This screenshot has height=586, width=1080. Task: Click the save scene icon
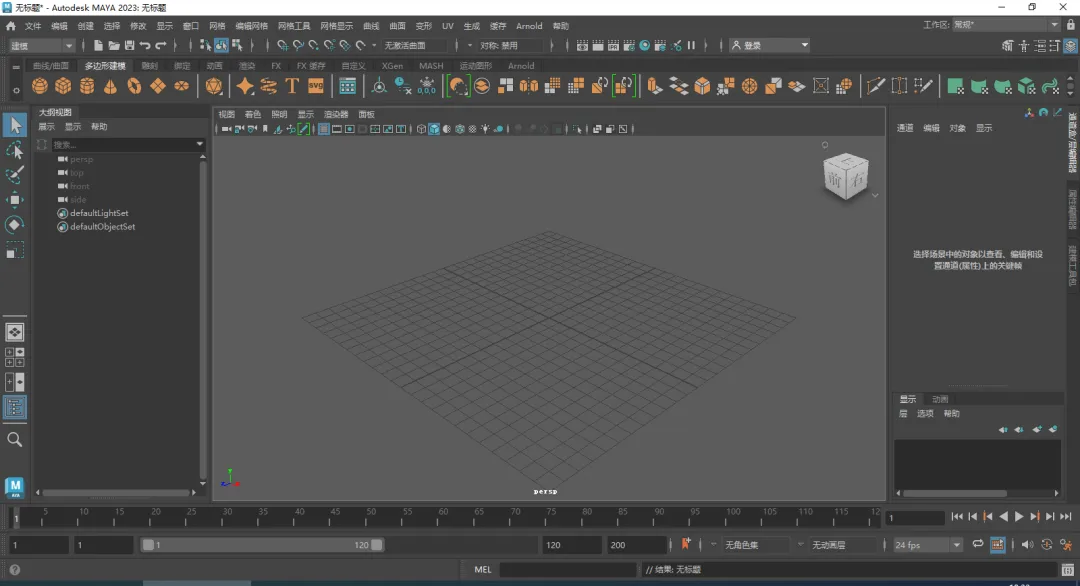(x=129, y=45)
